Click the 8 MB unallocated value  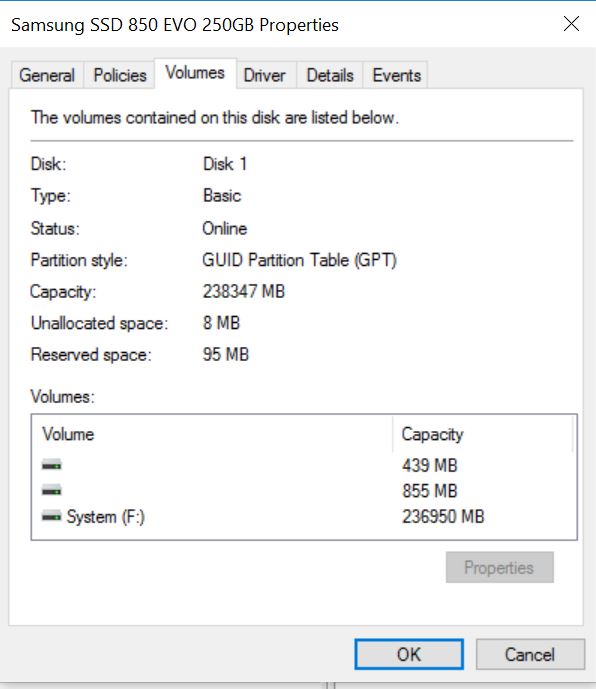click(x=221, y=323)
